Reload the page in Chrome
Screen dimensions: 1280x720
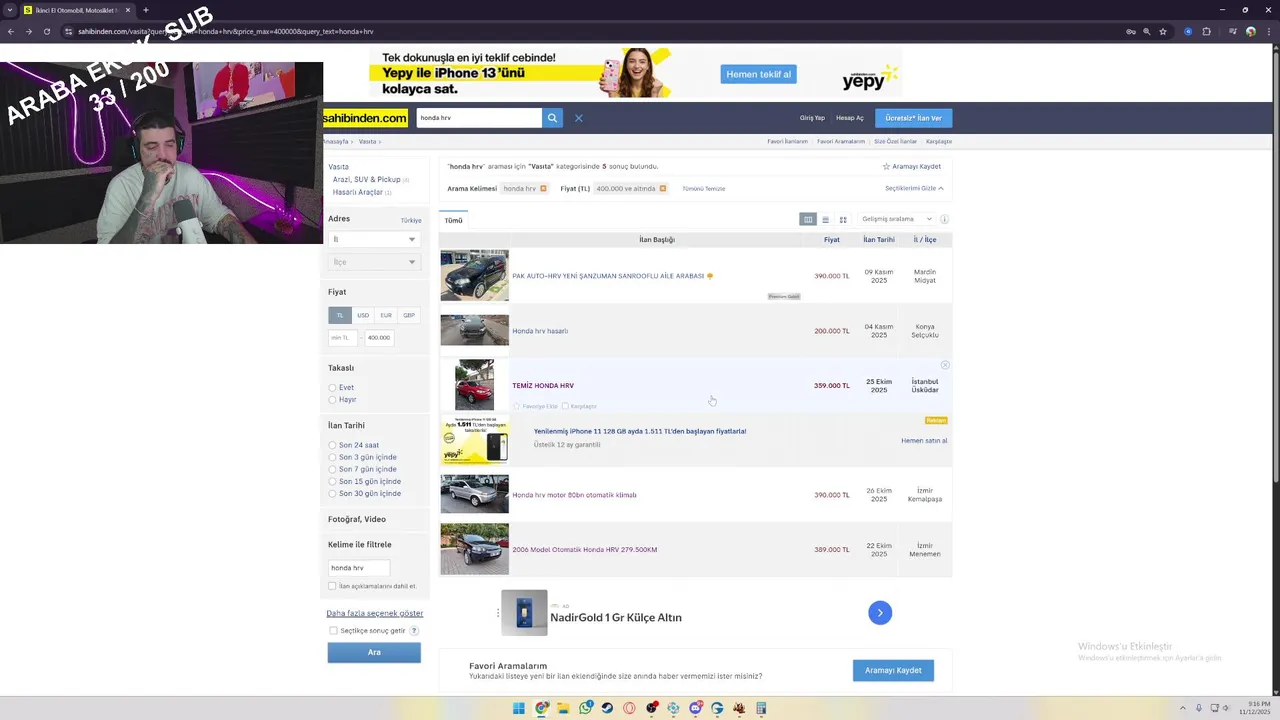46,31
